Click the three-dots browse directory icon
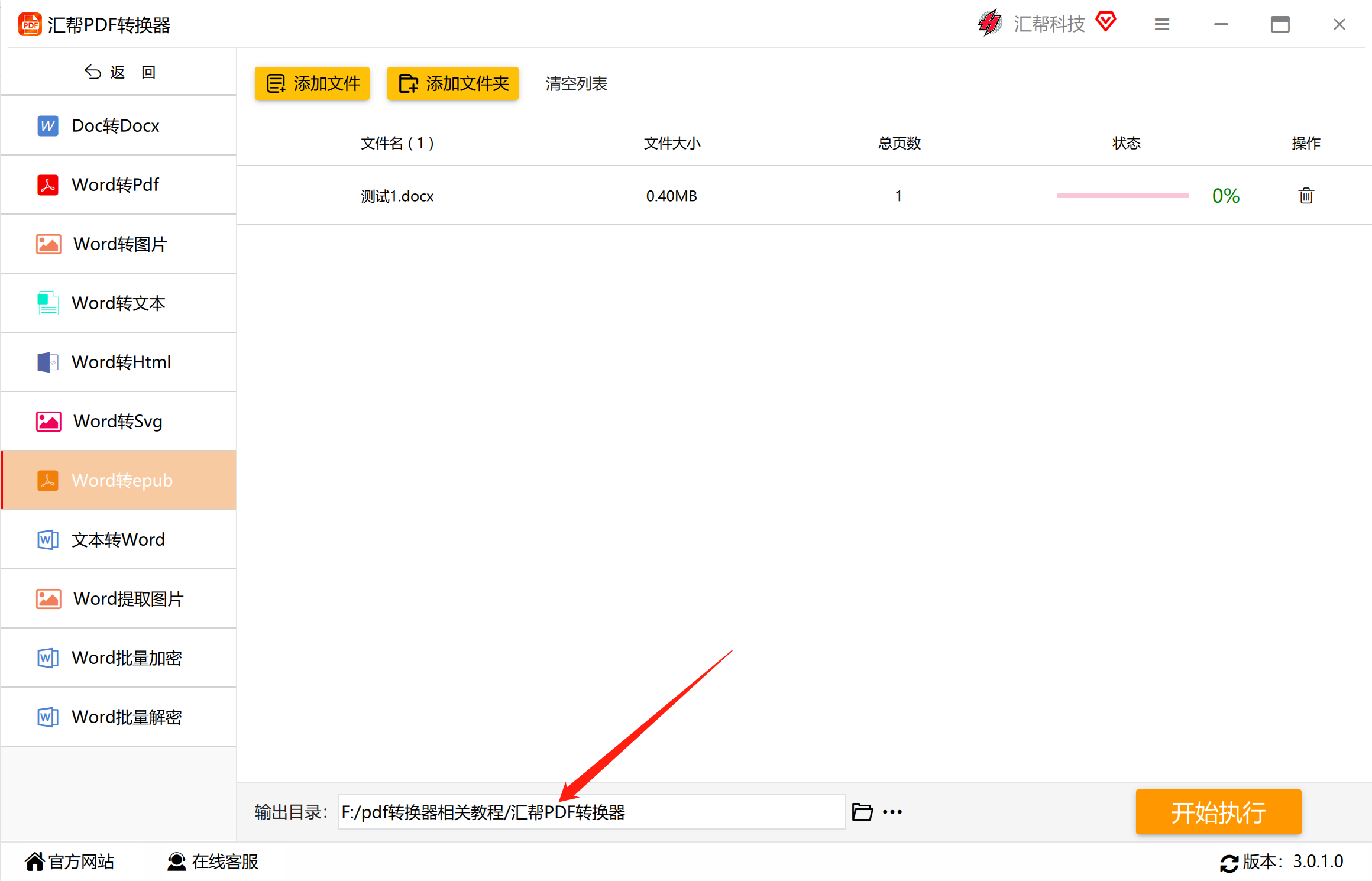1372x881 pixels. pos(892,812)
